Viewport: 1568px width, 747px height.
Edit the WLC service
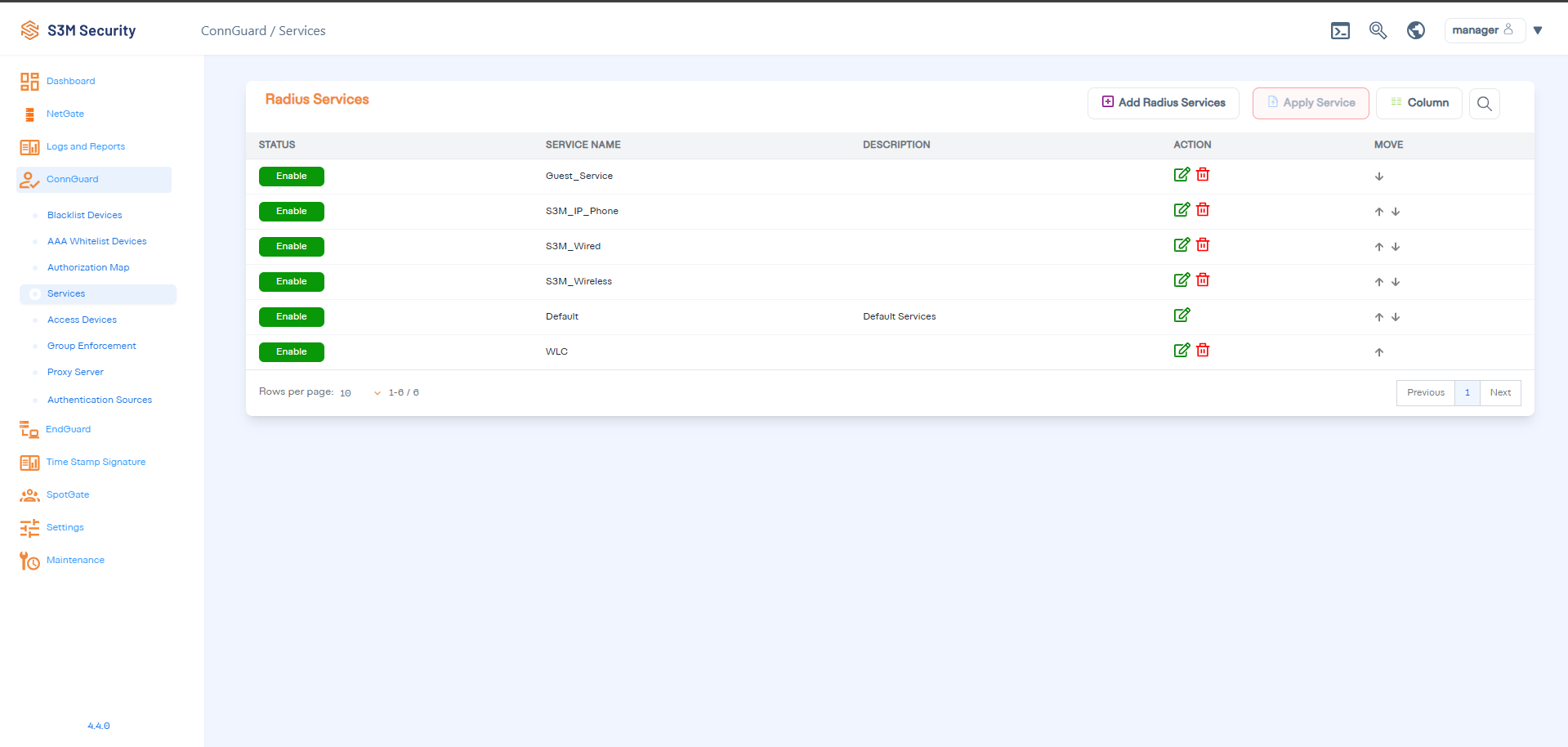pos(1182,350)
